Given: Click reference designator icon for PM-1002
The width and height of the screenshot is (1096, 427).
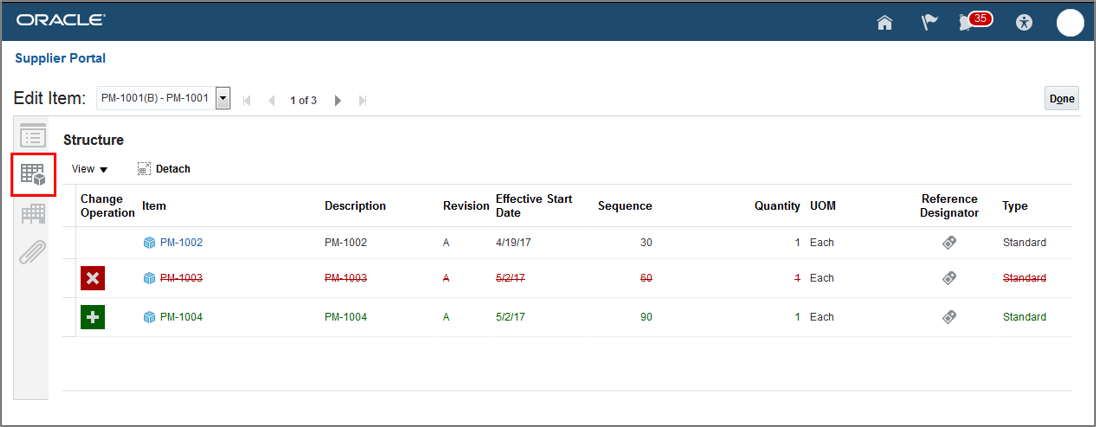Looking at the screenshot, I should click(949, 242).
